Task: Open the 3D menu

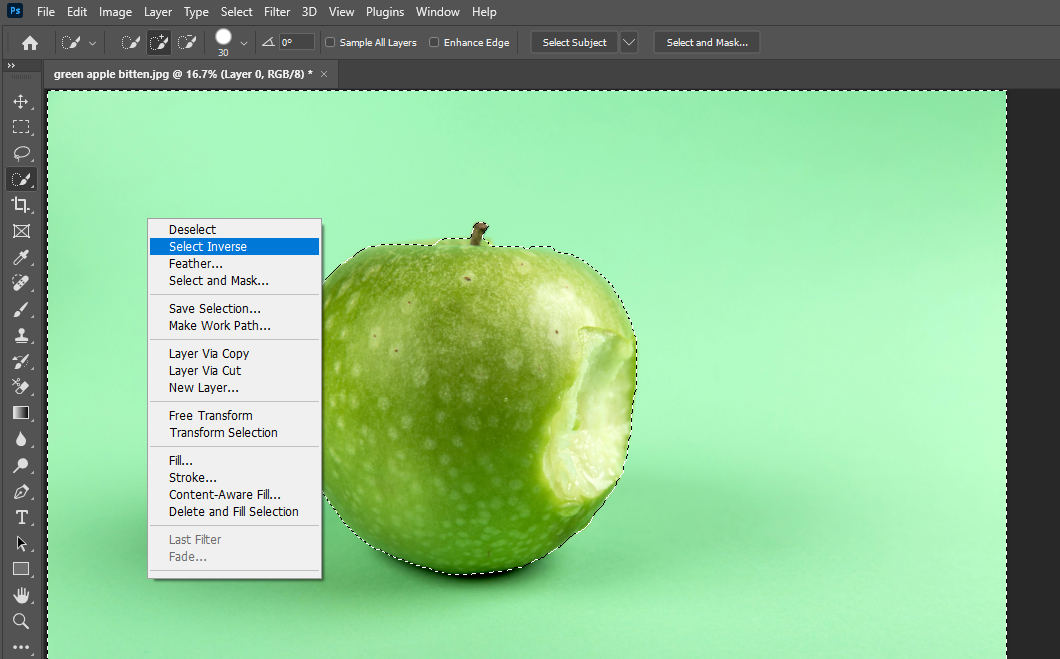Action: (309, 12)
